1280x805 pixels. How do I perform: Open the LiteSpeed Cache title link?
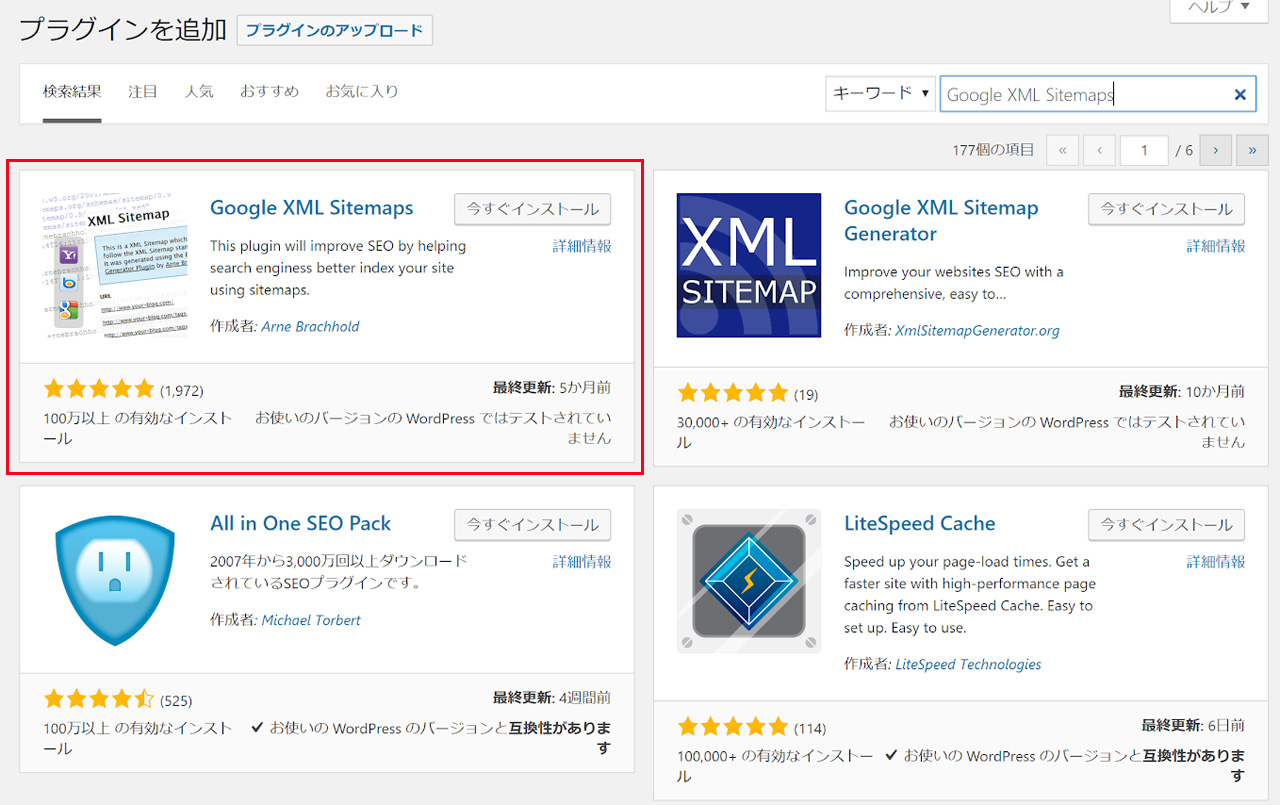920,524
